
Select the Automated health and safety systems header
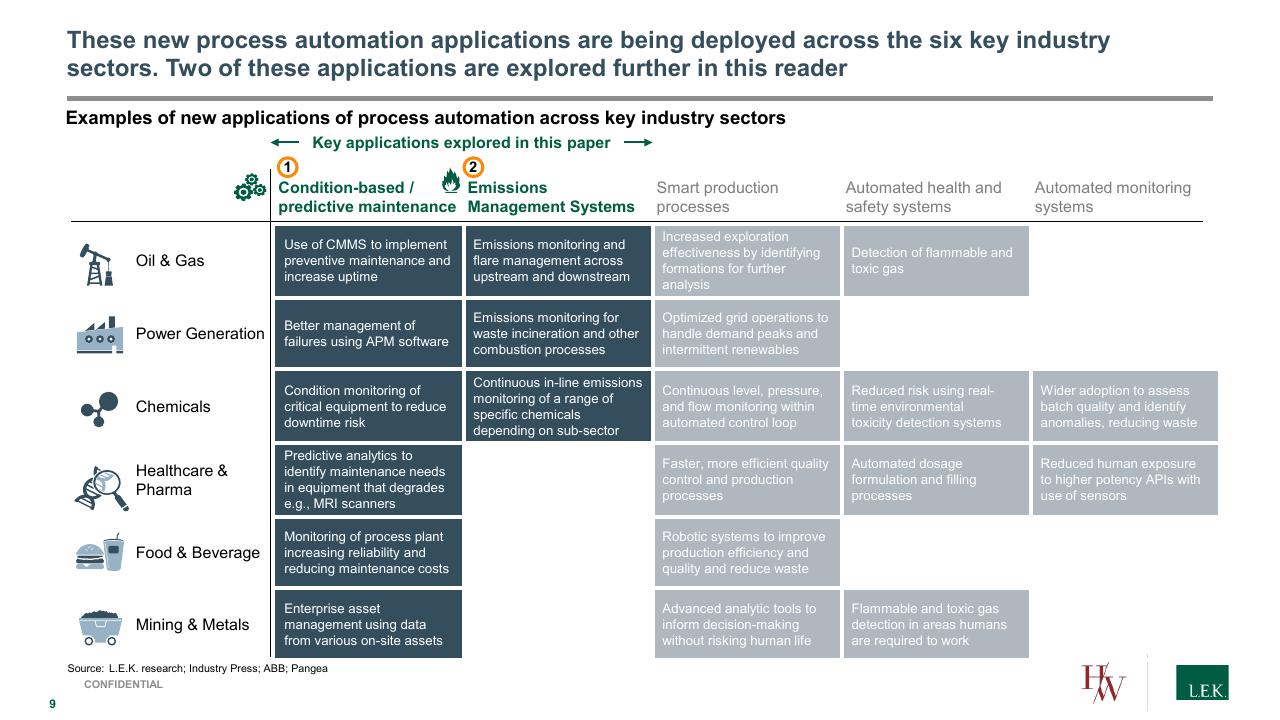923,197
